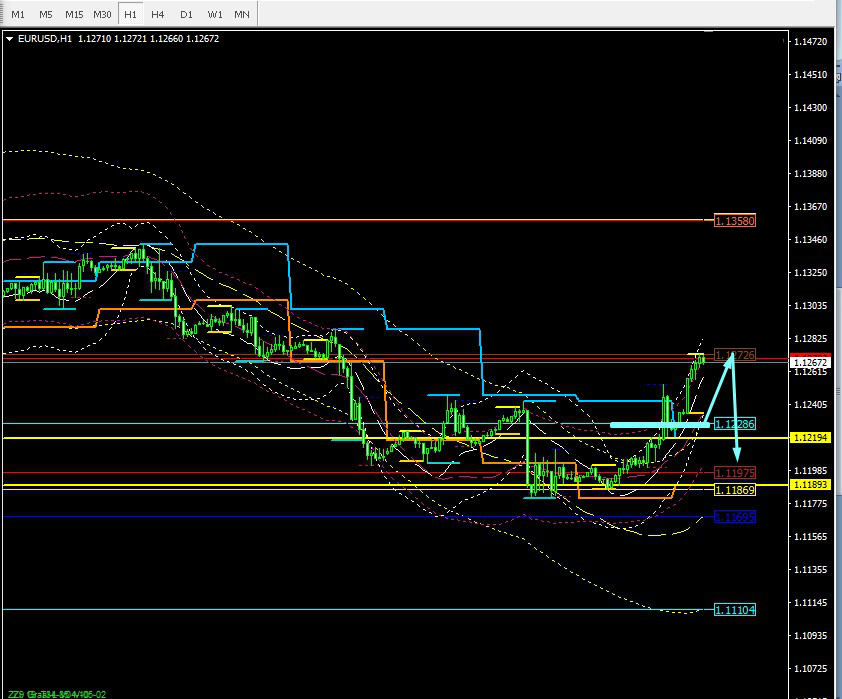Select the blue 1.11695 level label
The height and width of the screenshot is (699, 842).
tap(734, 517)
